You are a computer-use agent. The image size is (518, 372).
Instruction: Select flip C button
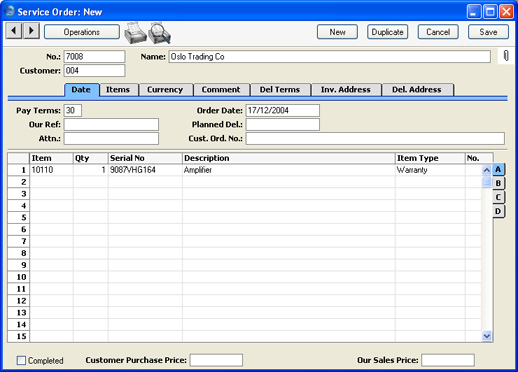click(x=498, y=197)
